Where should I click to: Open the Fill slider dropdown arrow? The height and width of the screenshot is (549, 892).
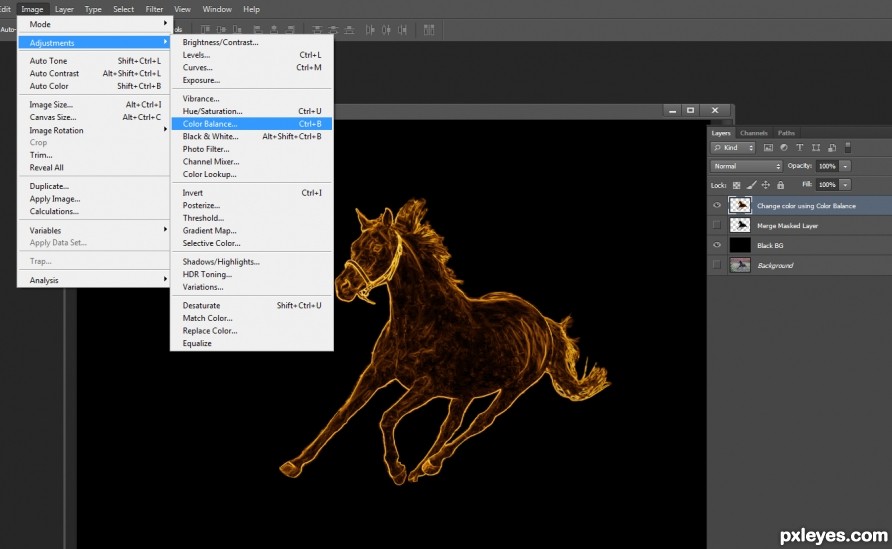(x=845, y=185)
